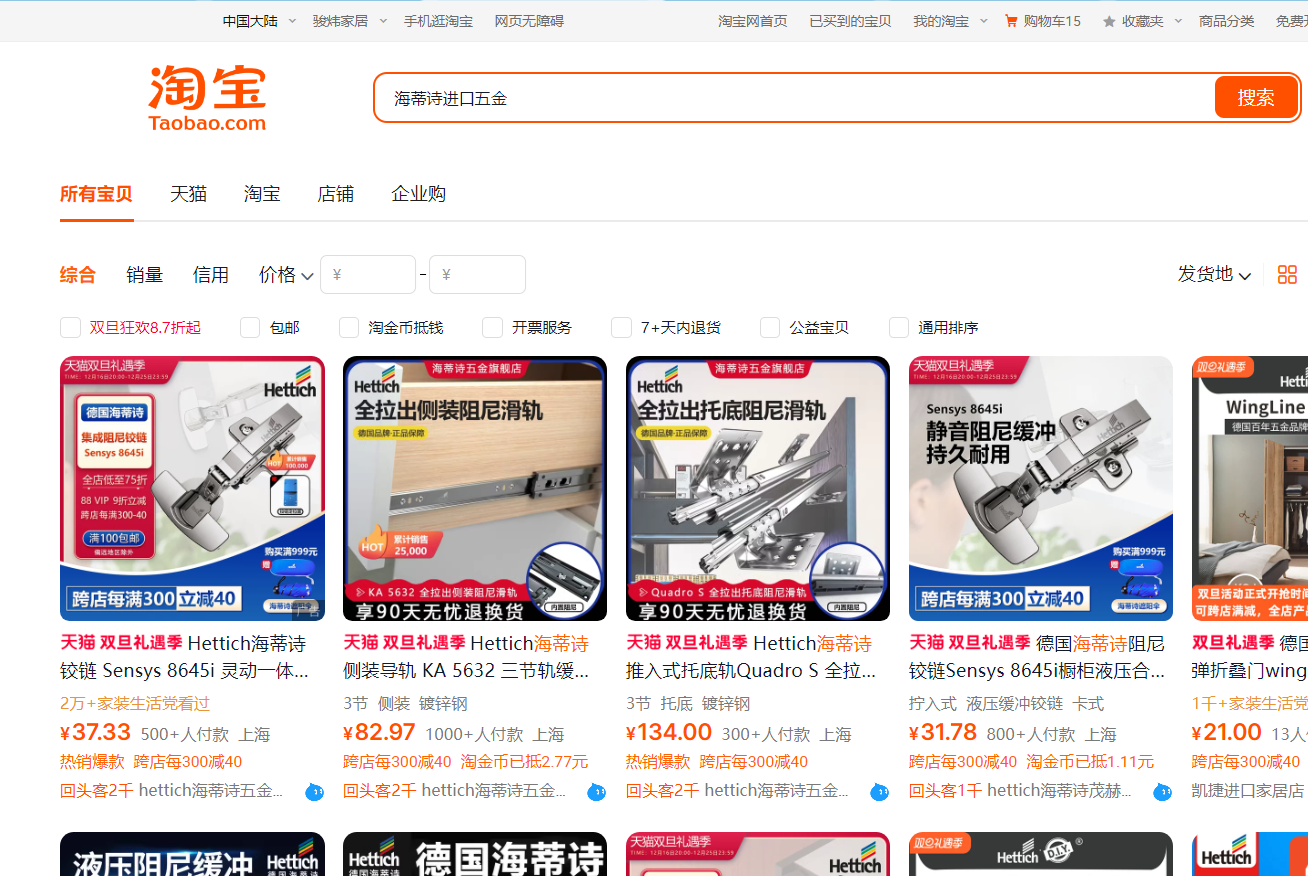Click 淘金币已抵2.77元 promo text

pyautogui.click(x=524, y=762)
